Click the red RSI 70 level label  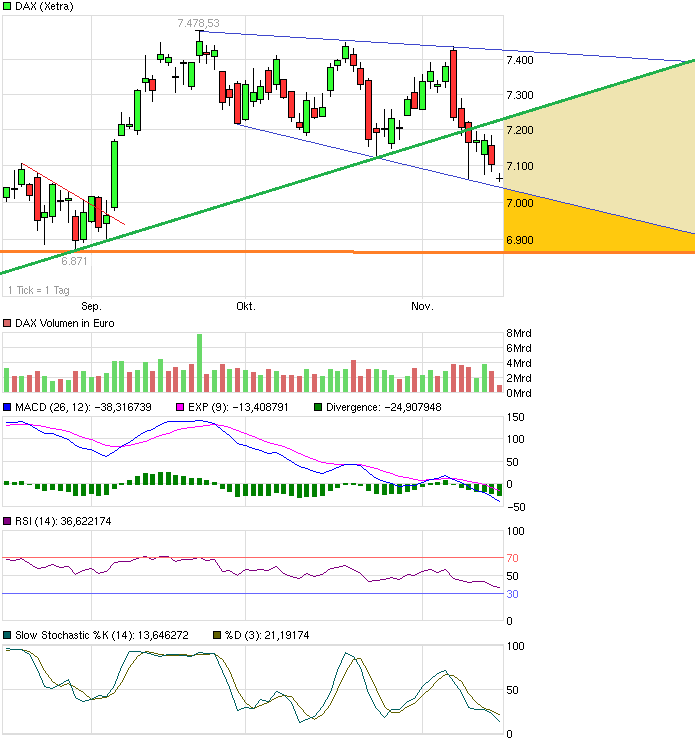pyautogui.click(x=513, y=558)
